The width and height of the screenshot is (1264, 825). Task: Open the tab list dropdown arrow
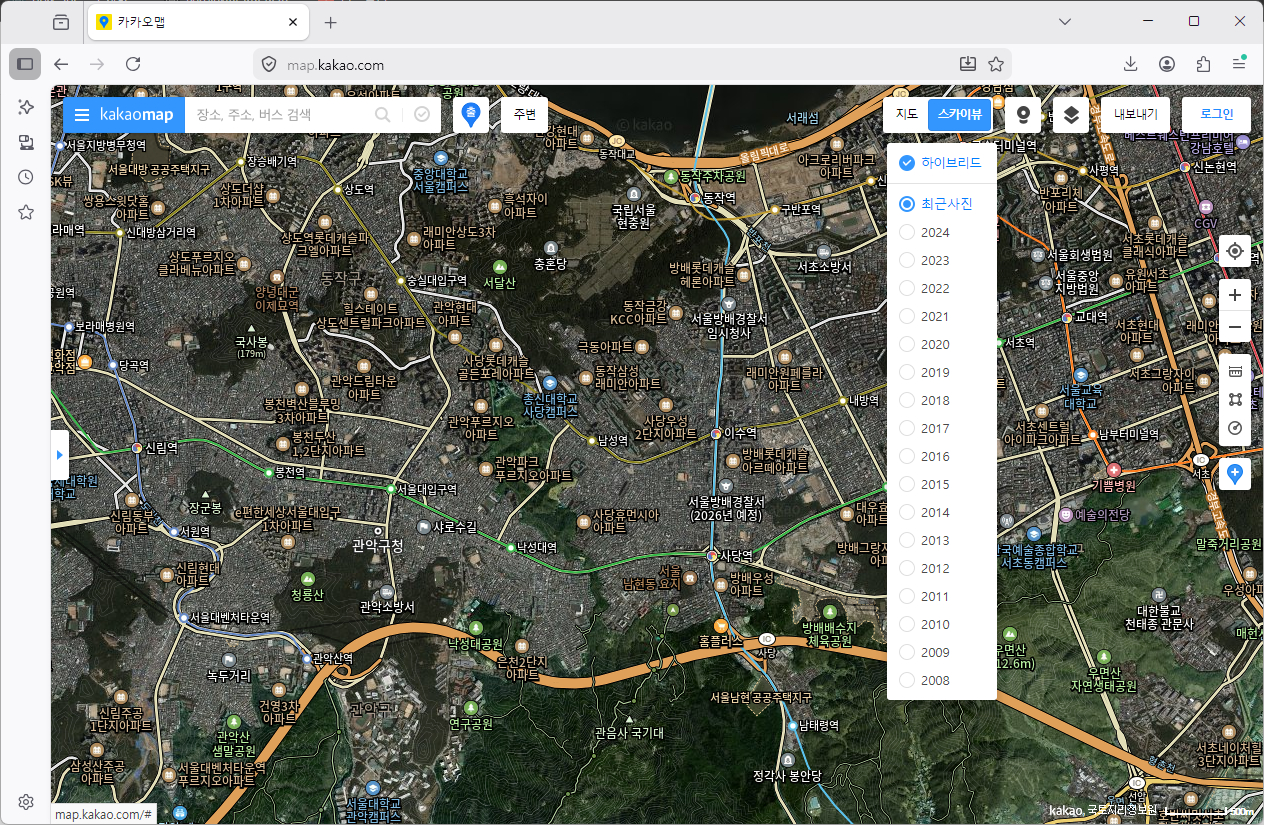[x=1065, y=22]
